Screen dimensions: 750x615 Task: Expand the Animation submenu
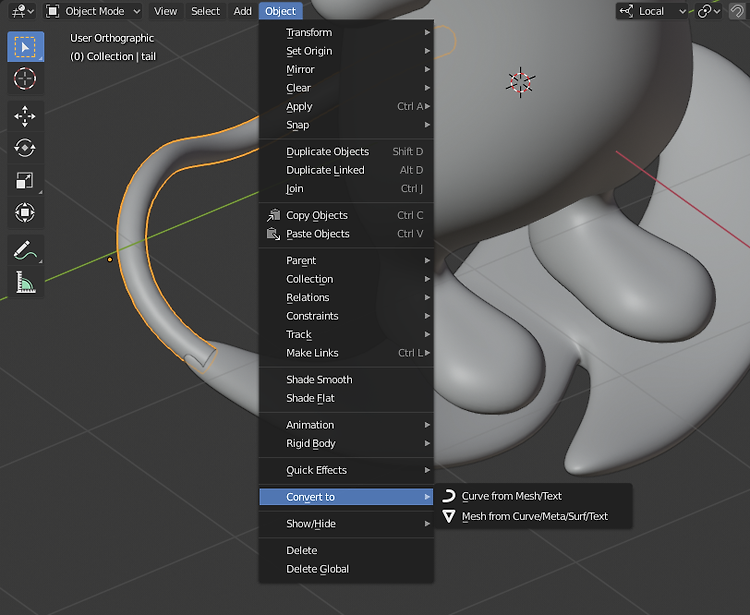pyautogui.click(x=346, y=425)
